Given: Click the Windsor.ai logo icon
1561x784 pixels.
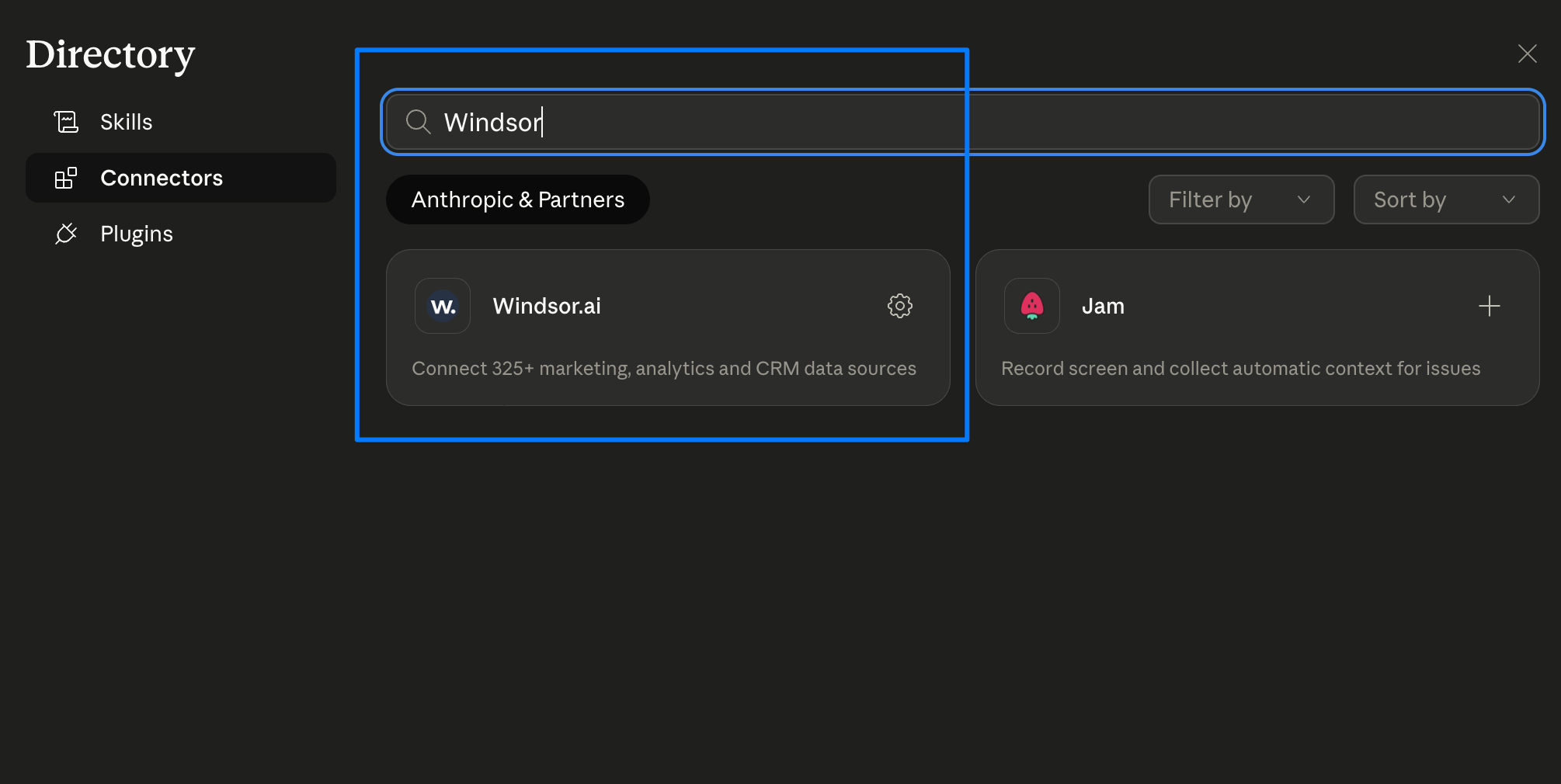Looking at the screenshot, I should [x=443, y=306].
